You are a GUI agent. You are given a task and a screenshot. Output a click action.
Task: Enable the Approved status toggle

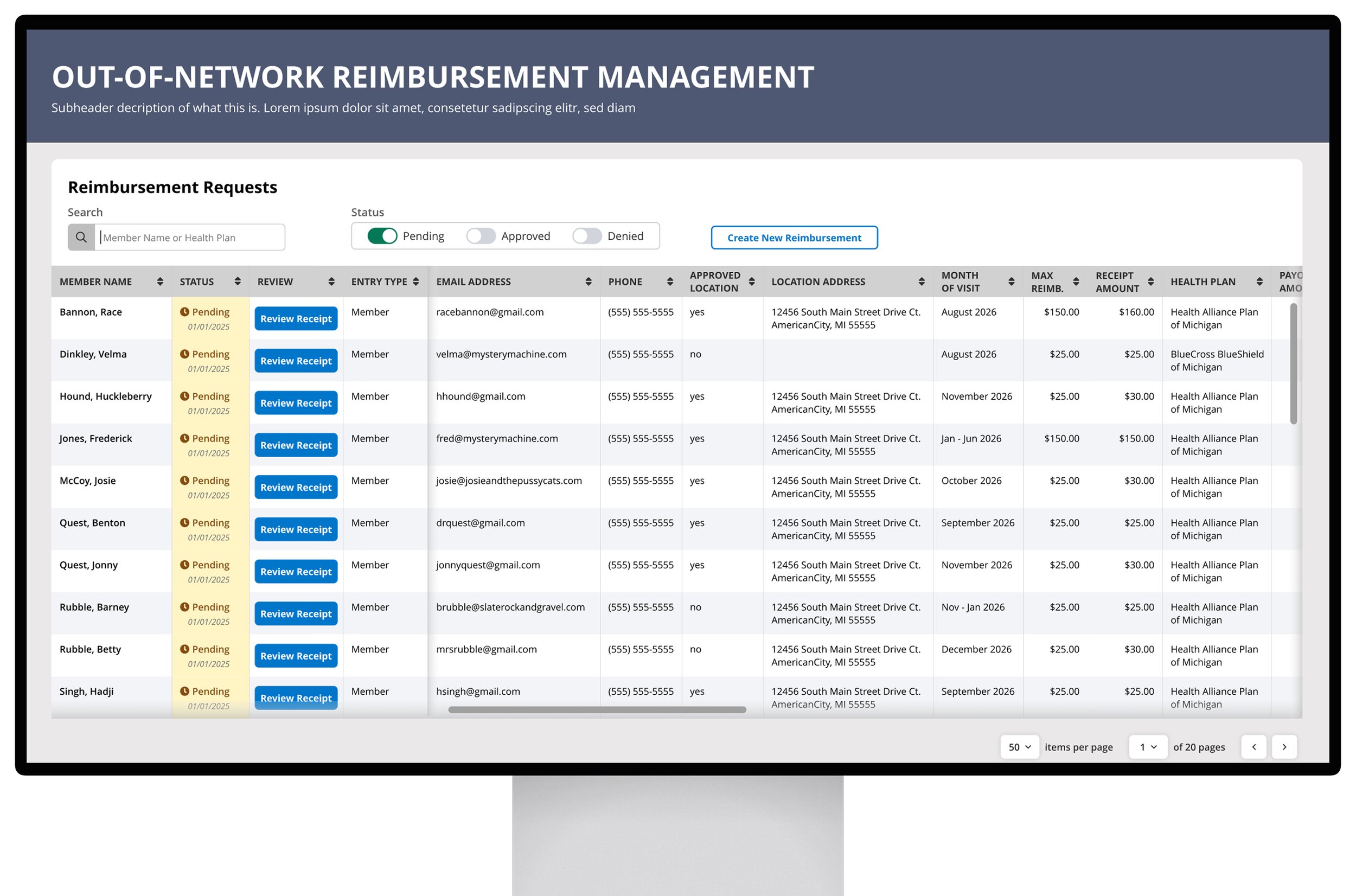click(481, 236)
